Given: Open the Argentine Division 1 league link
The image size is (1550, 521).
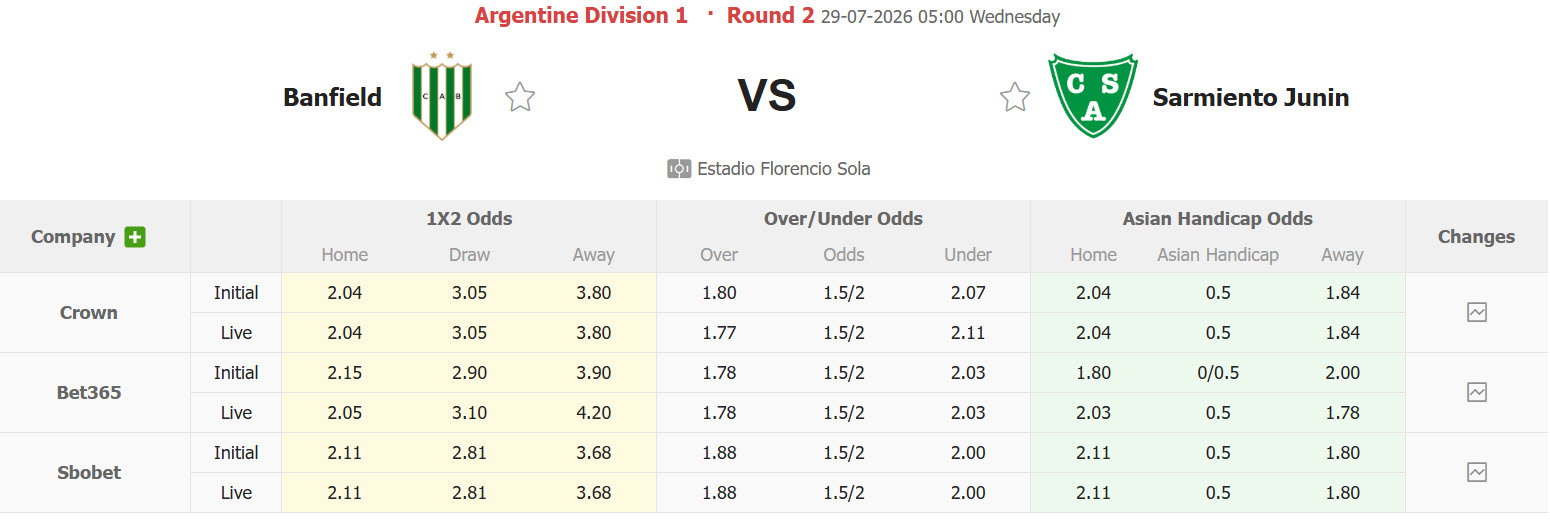Looking at the screenshot, I should (x=581, y=16).
